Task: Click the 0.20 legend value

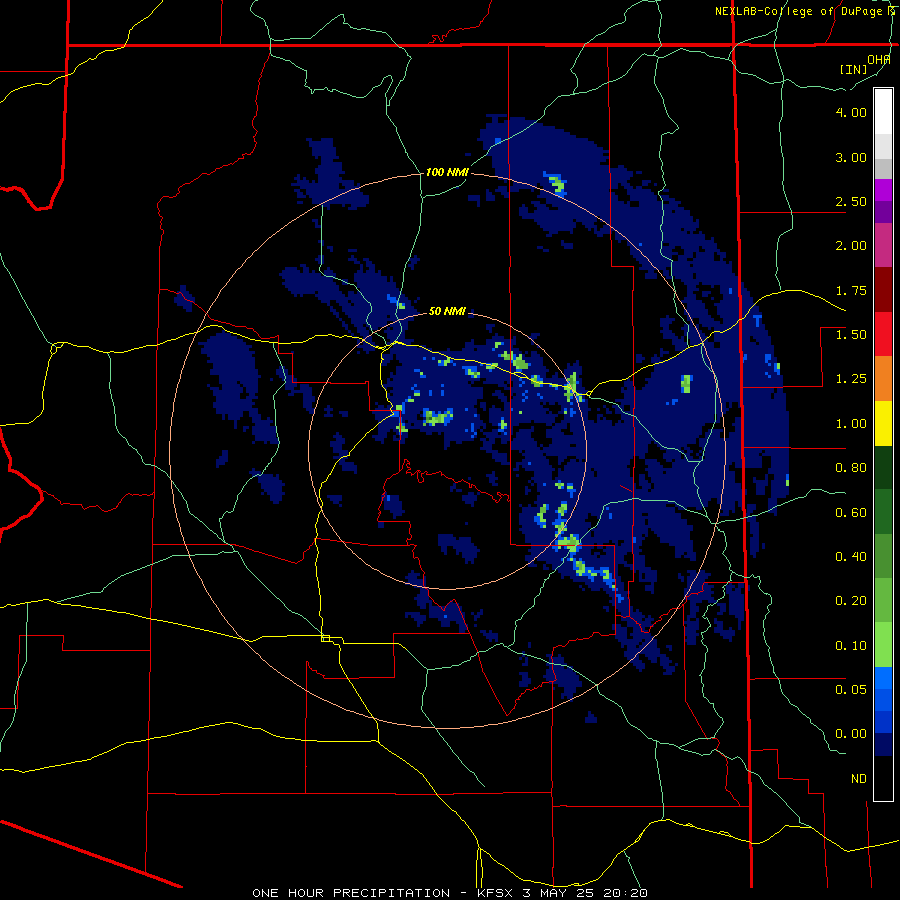Action: 851,601
